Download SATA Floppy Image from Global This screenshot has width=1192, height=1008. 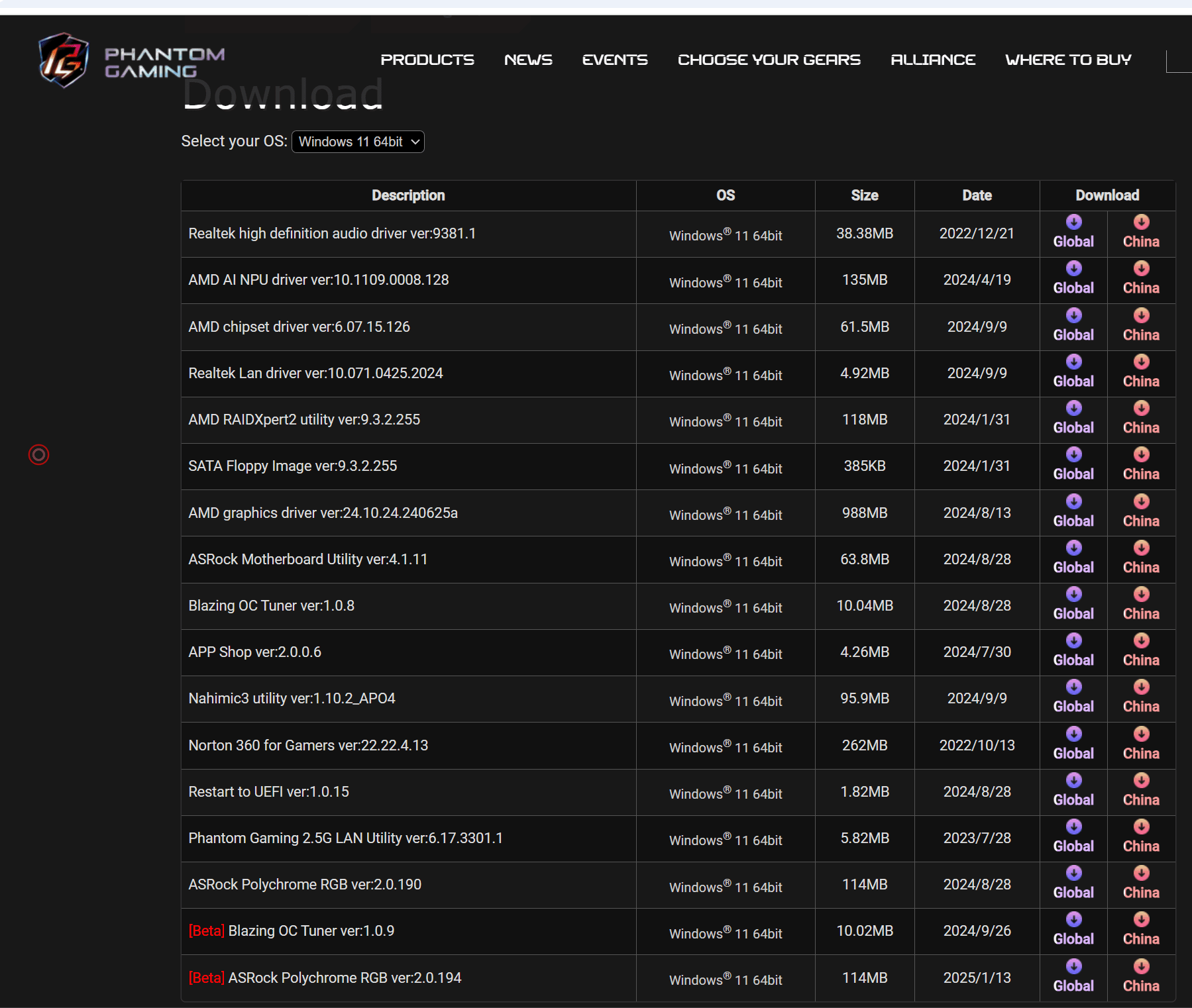point(1073,465)
